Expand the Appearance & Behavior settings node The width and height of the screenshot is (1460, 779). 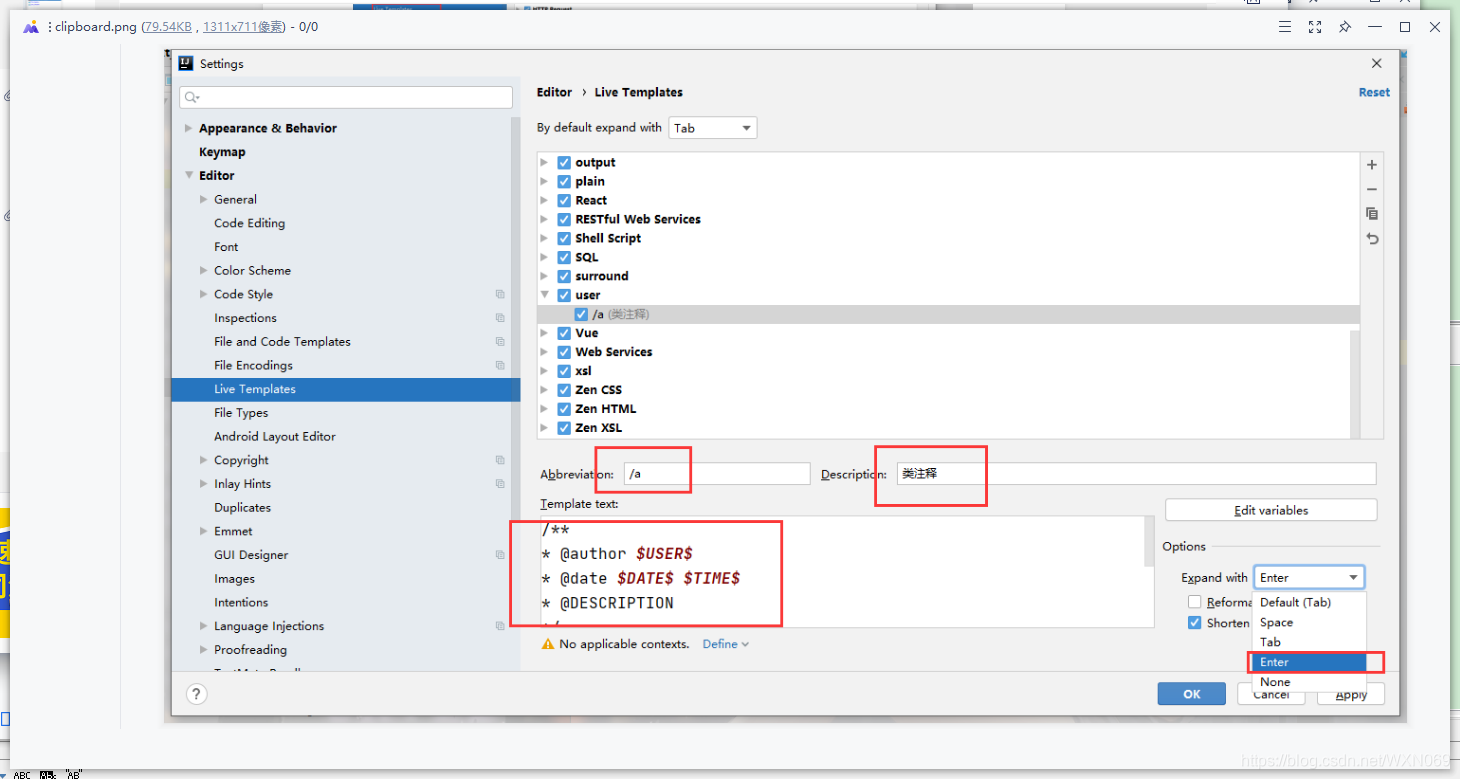click(x=188, y=128)
